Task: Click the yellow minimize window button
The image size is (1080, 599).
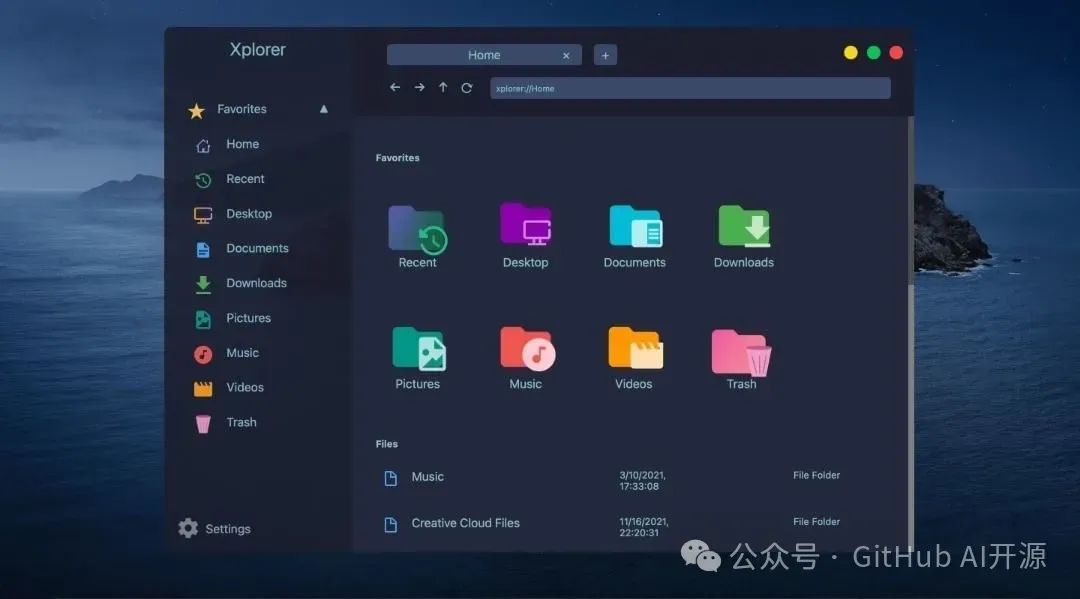Action: pyautogui.click(x=851, y=53)
